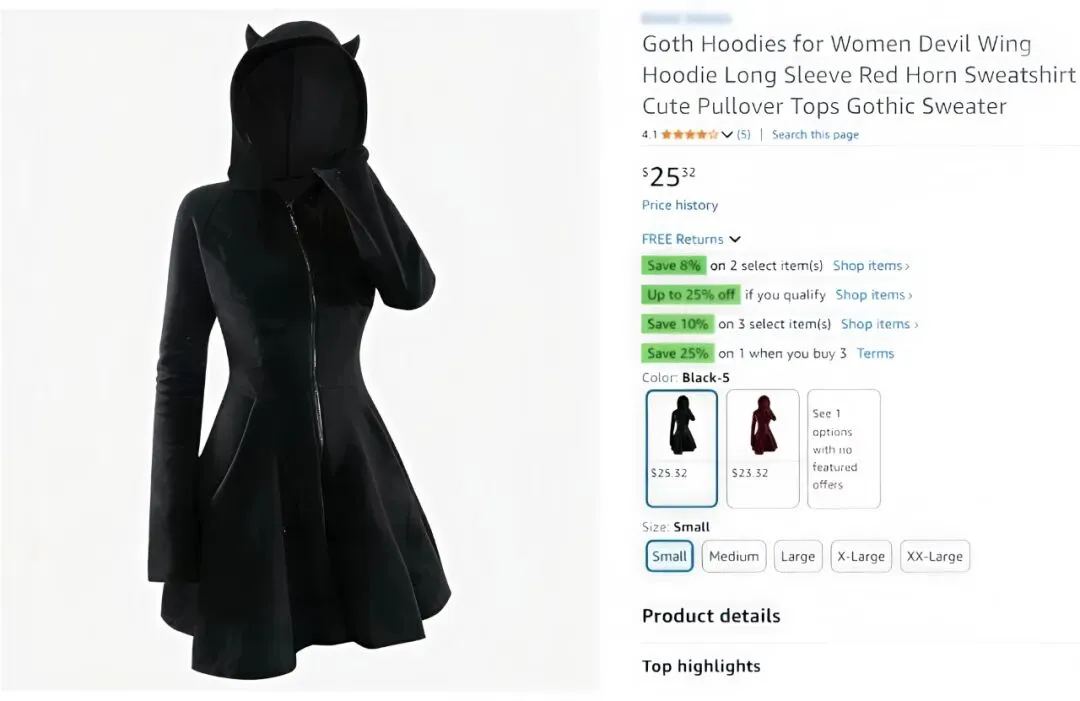Image resolution: width=1080 pixels, height=701 pixels.
Task: Open the star rating dropdown chevron
Action: (727, 135)
